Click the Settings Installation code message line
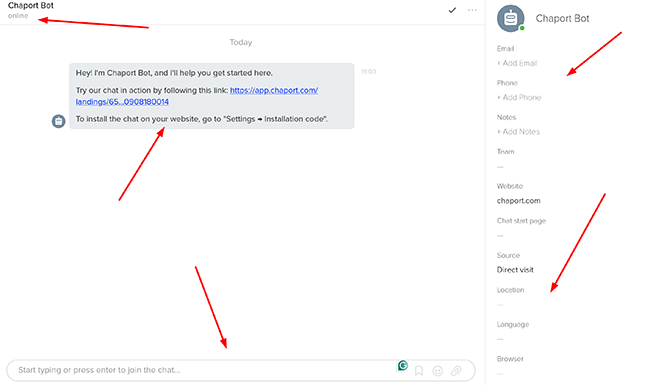 click(x=201, y=119)
